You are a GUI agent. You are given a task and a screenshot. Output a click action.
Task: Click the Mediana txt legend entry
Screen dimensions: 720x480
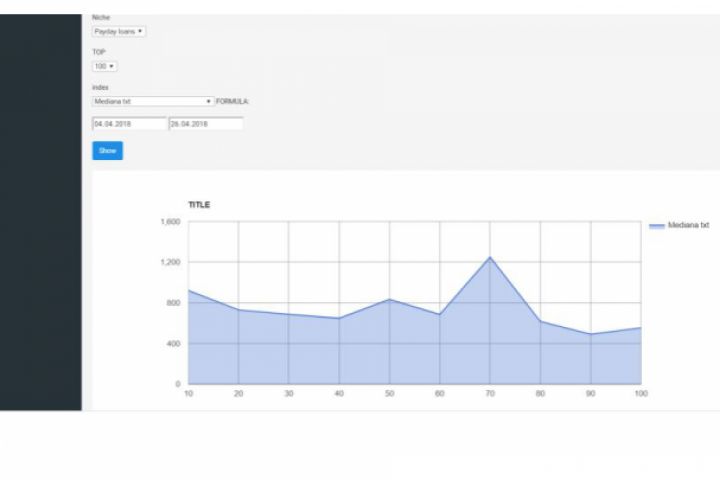tap(679, 225)
